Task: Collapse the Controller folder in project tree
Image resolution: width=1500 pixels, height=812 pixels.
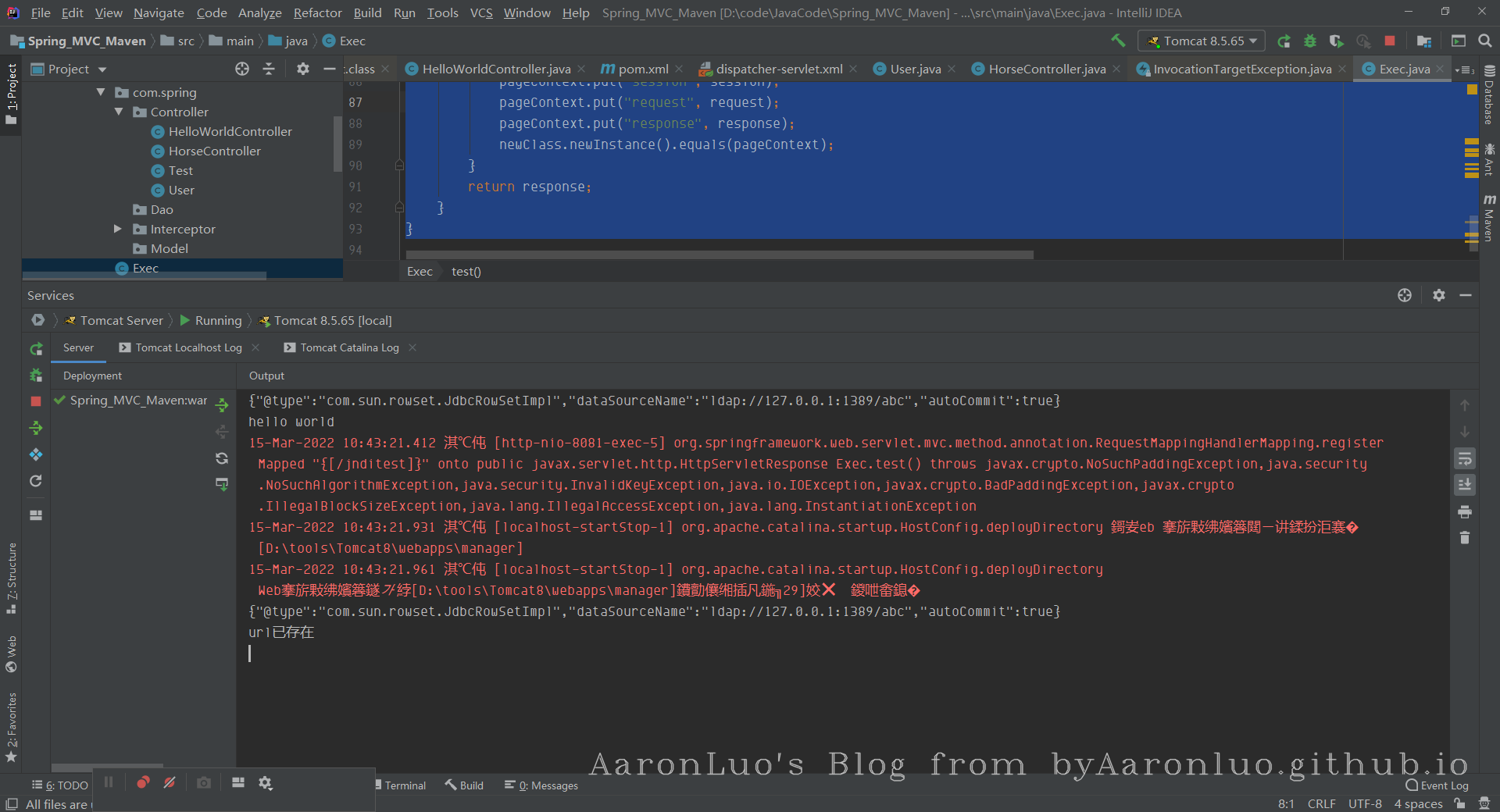Action: point(119,112)
